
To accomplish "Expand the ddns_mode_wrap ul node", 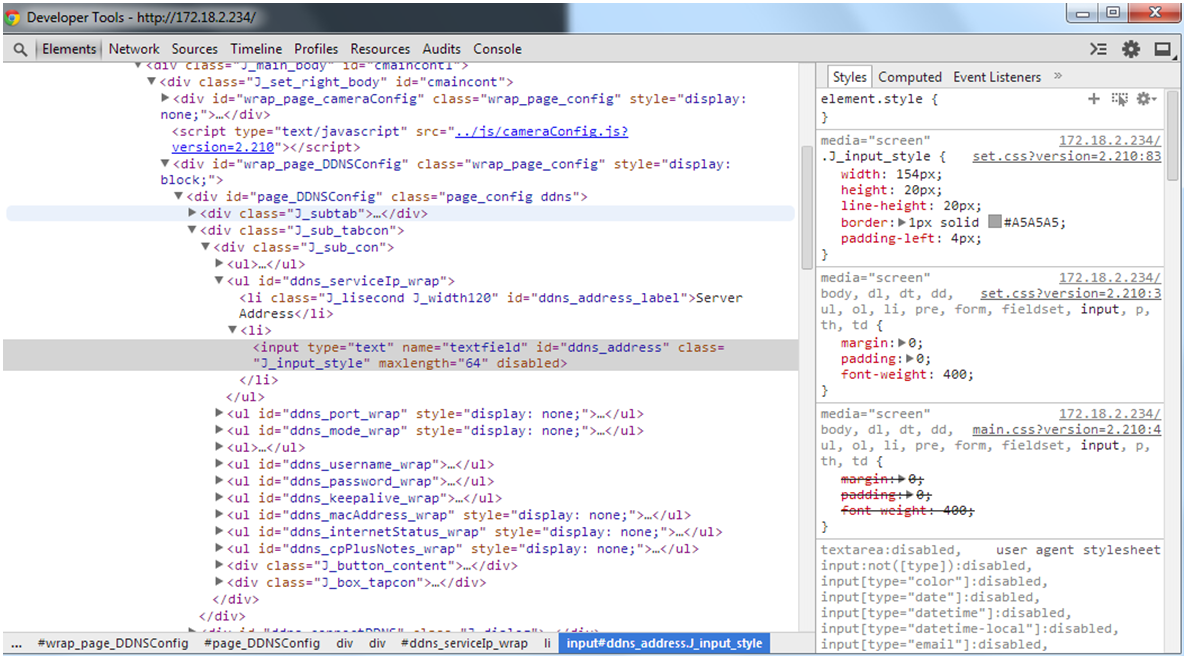I will coord(219,430).
